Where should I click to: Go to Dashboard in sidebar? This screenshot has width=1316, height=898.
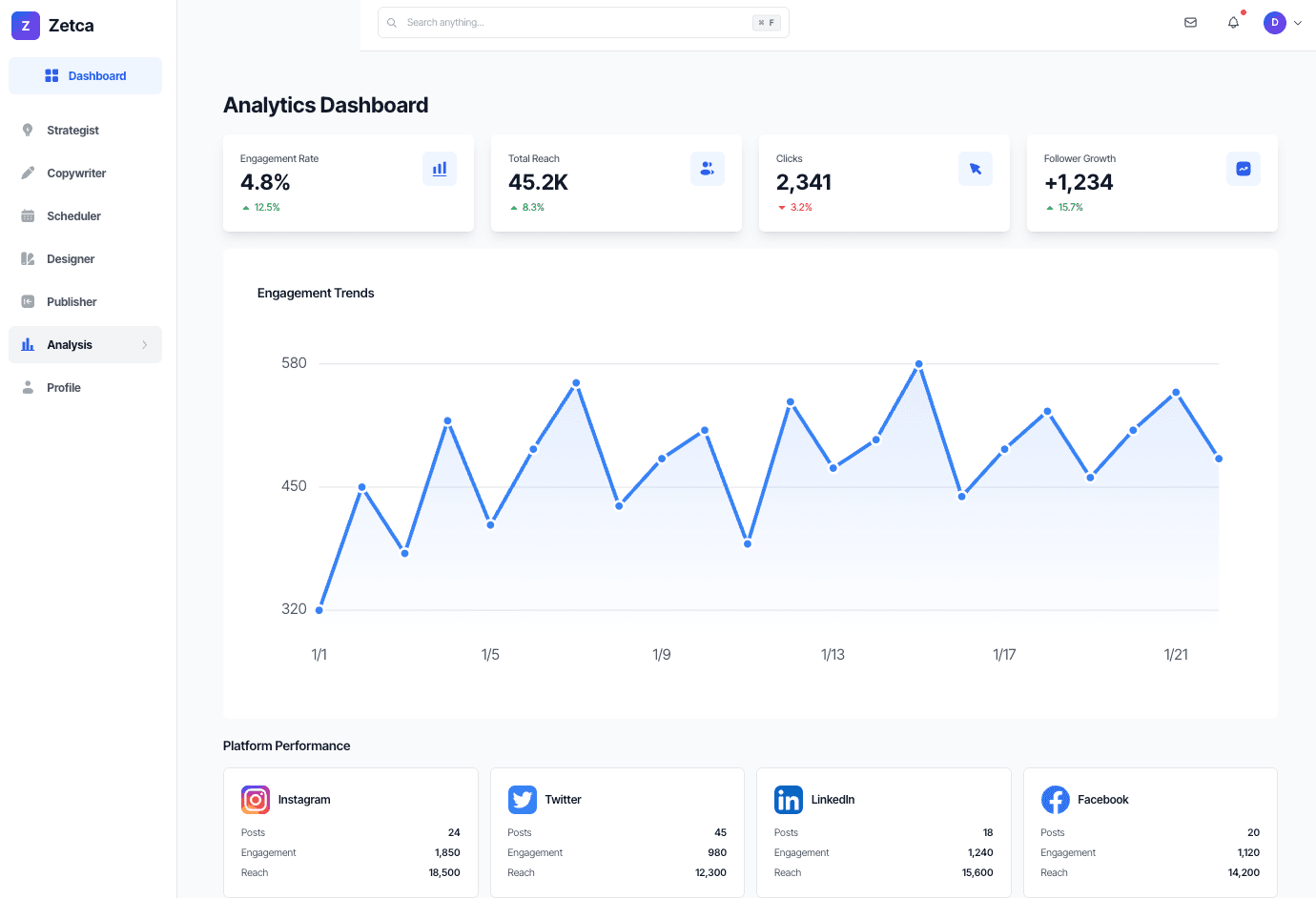point(86,76)
